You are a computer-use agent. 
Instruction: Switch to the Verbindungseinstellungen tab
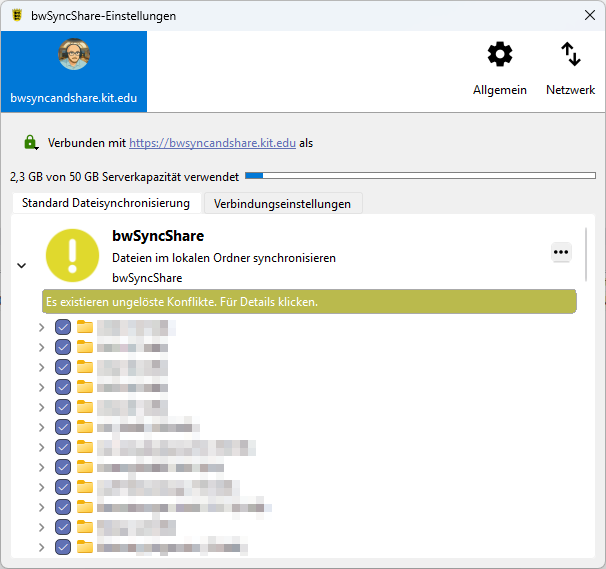tap(282, 203)
